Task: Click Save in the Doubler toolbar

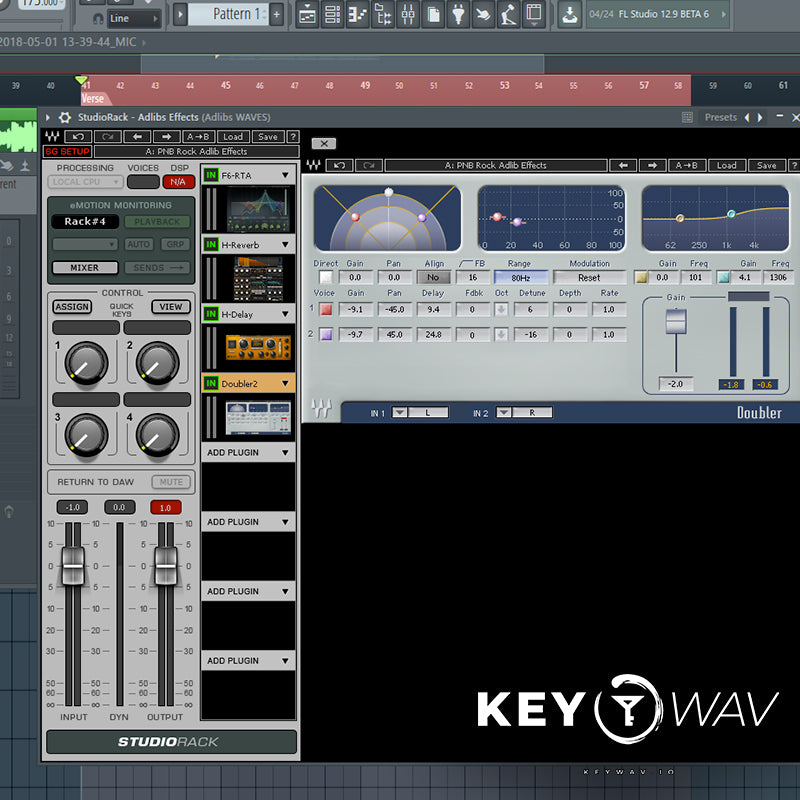Action: tap(766, 165)
